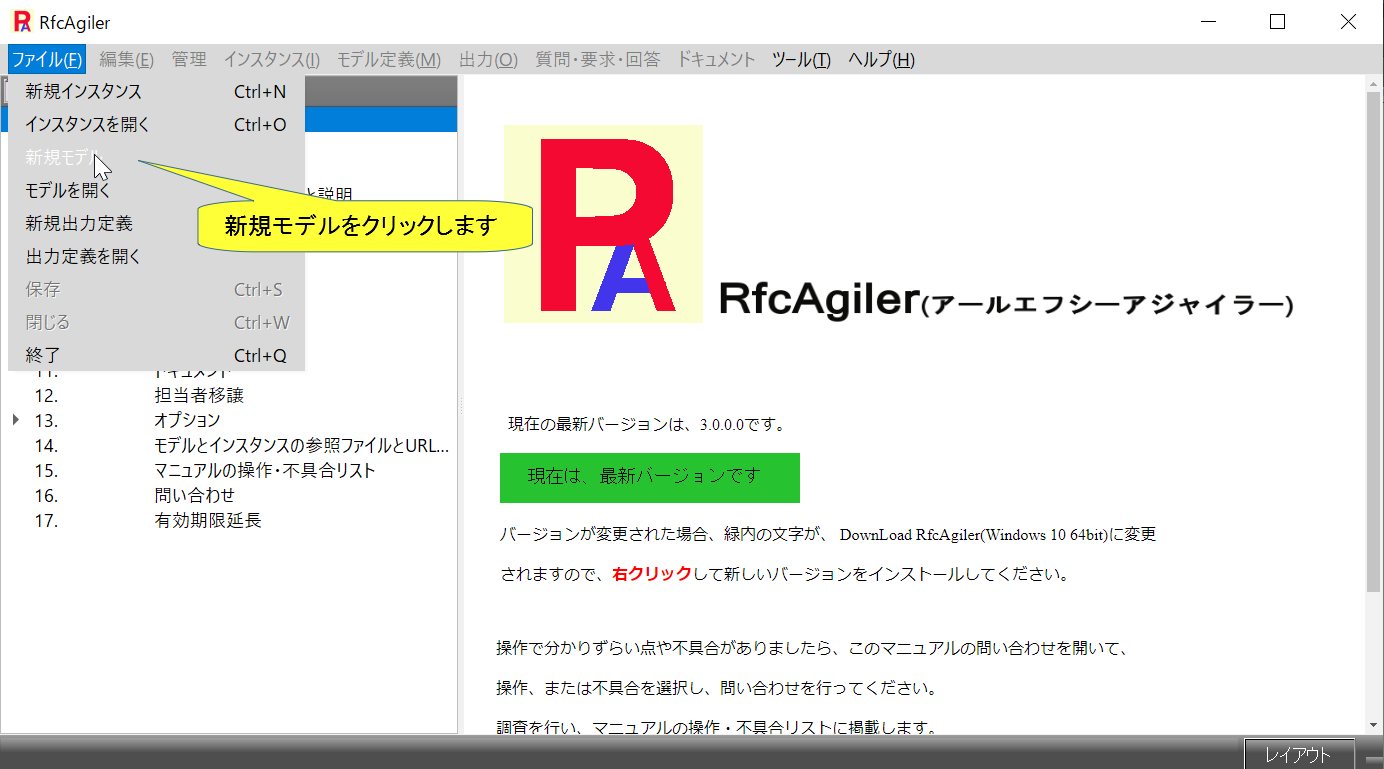This screenshot has width=1384, height=769.
Task: Choose 新規インスタンス from the File menu
Action: tap(156, 92)
